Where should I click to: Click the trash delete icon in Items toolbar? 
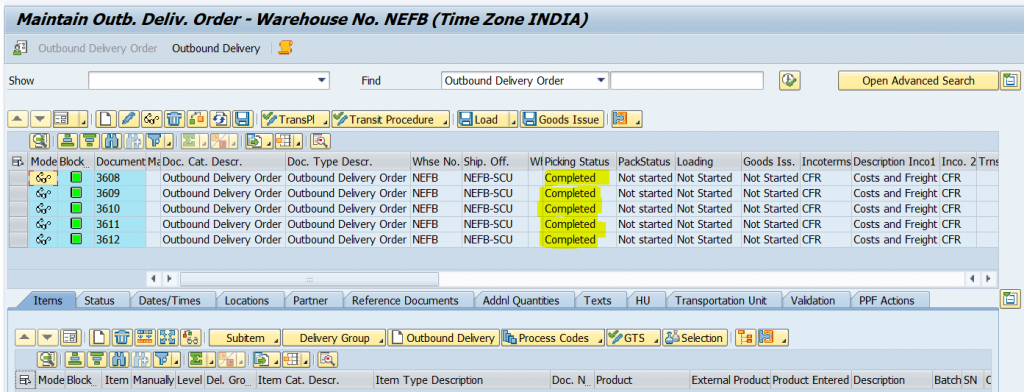pyautogui.click(x=123, y=338)
